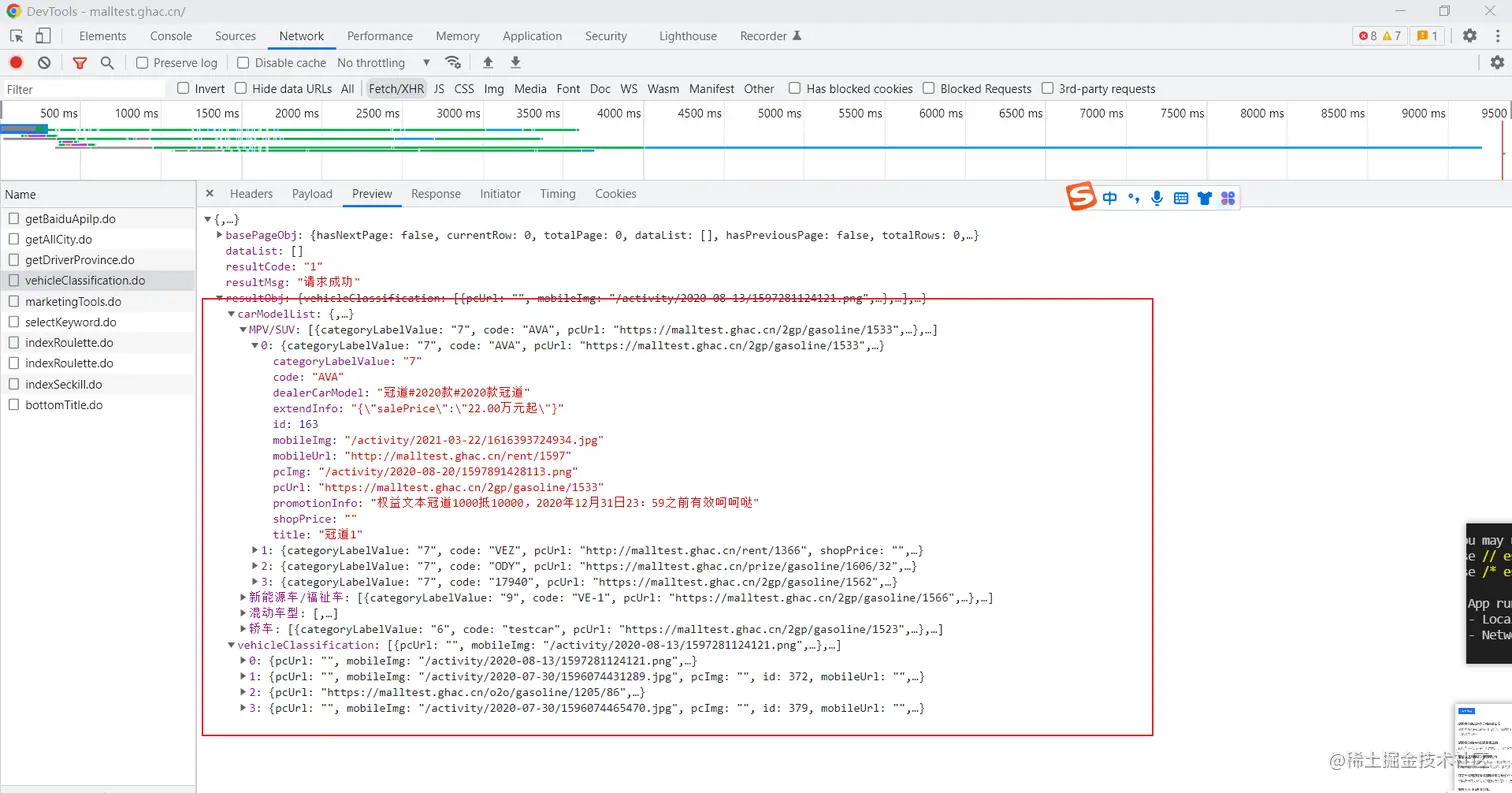This screenshot has height=793, width=1512.
Task: View the raw Response tab
Action: pos(436,194)
